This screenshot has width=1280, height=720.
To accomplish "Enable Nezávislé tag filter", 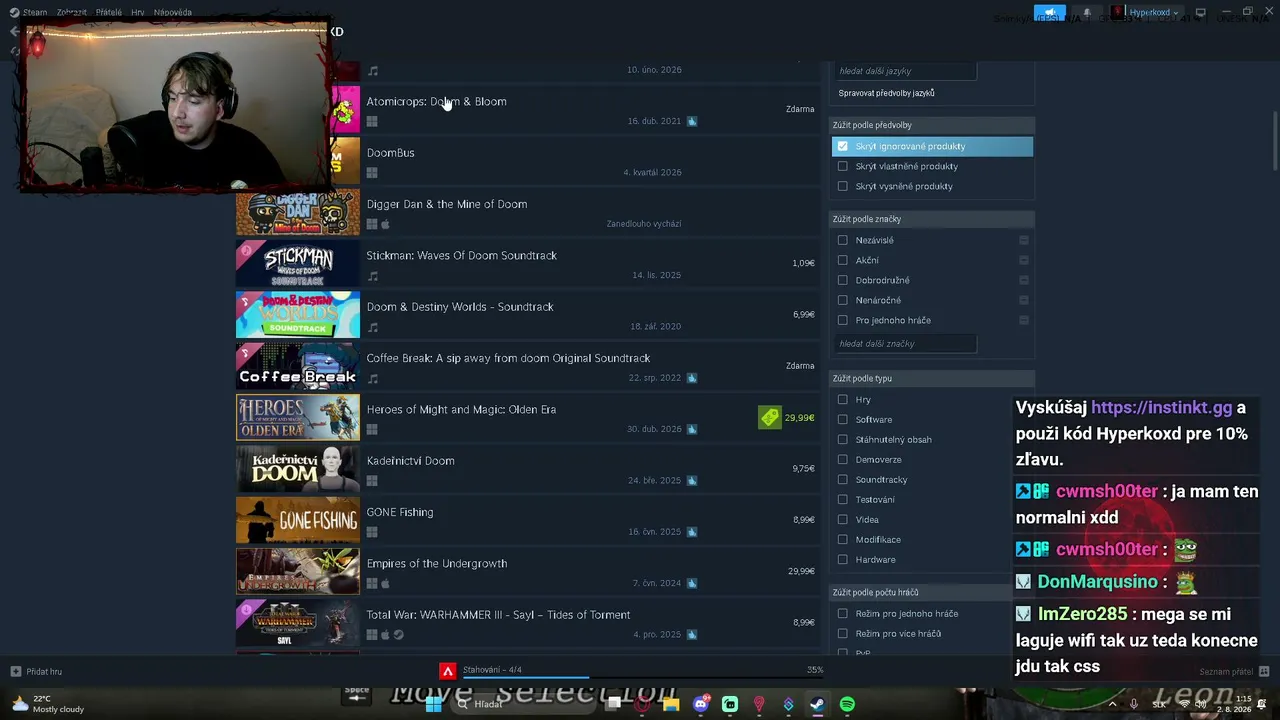I will (842, 240).
